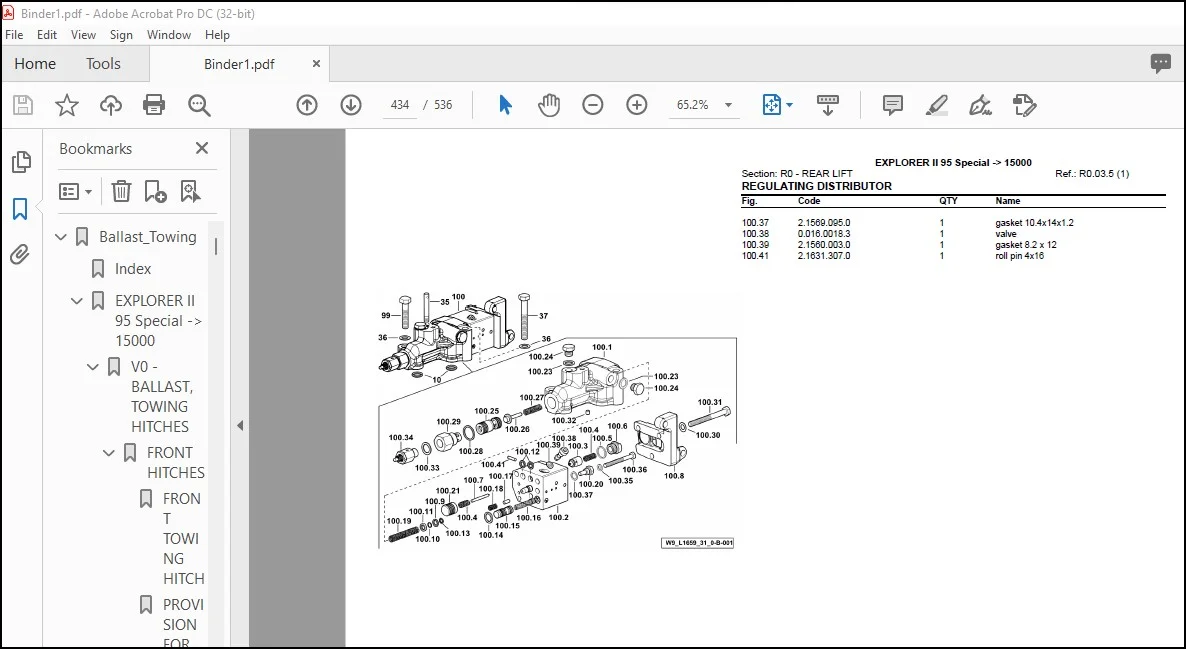
Task: Open the fit page options dropdown arrow
Action: 790,105
